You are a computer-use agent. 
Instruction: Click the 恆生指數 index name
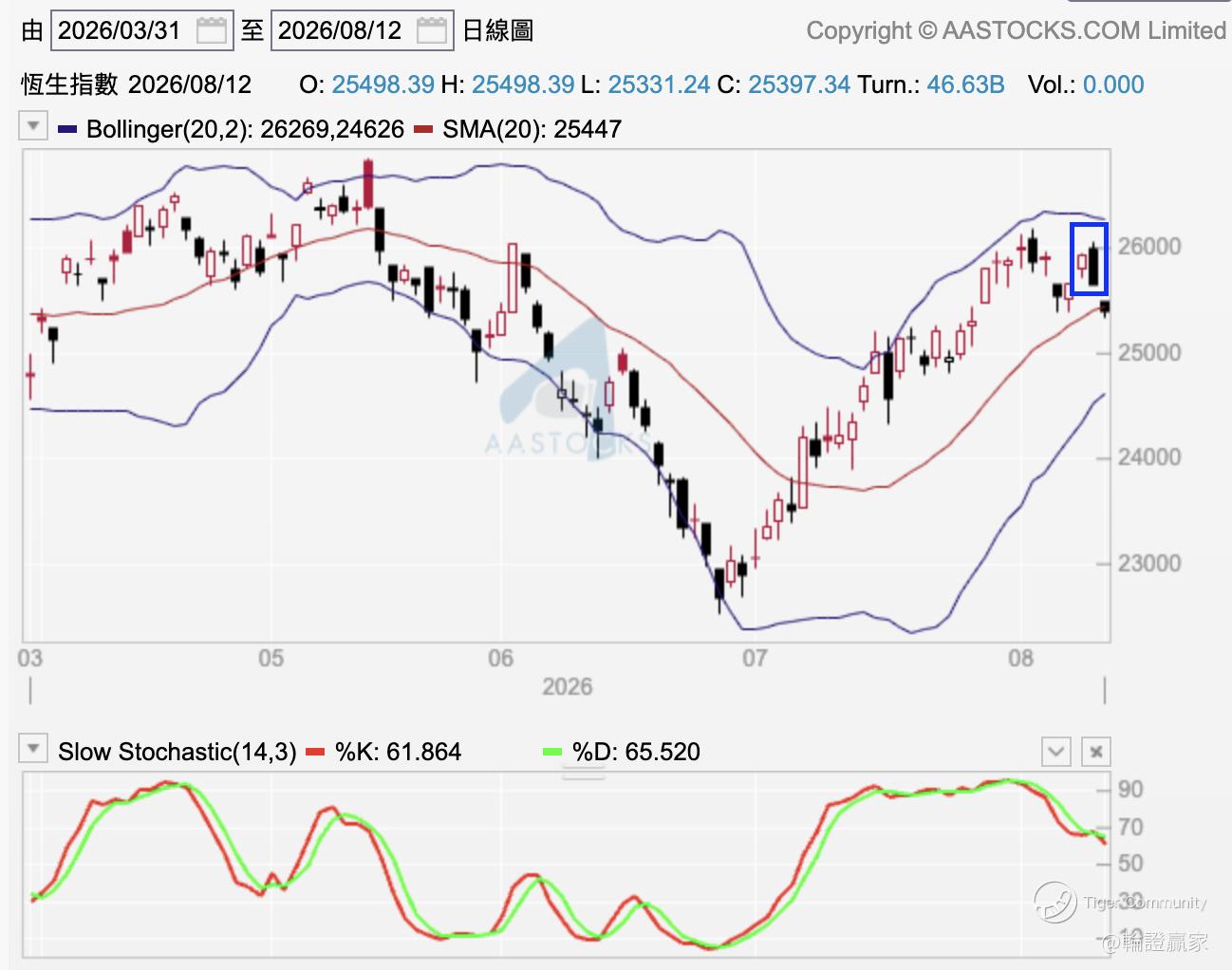point(69,84)
